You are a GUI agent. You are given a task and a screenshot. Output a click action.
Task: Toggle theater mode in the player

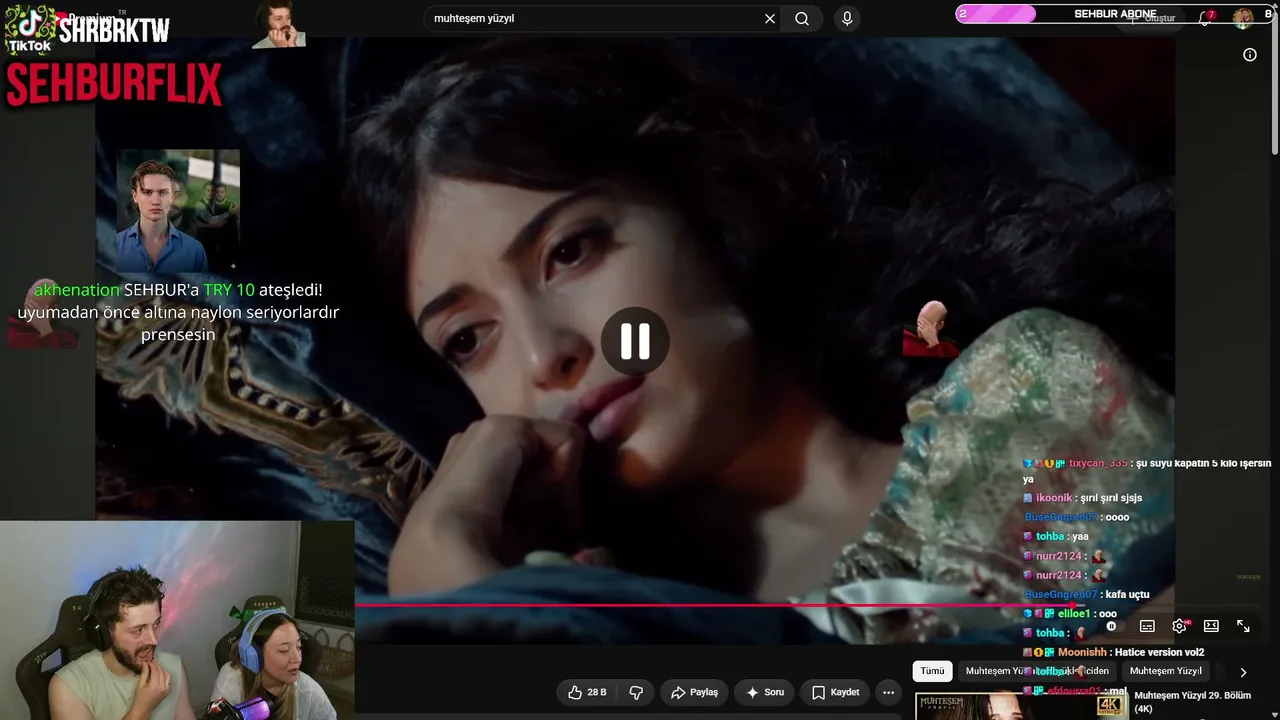pos(1211,626)
